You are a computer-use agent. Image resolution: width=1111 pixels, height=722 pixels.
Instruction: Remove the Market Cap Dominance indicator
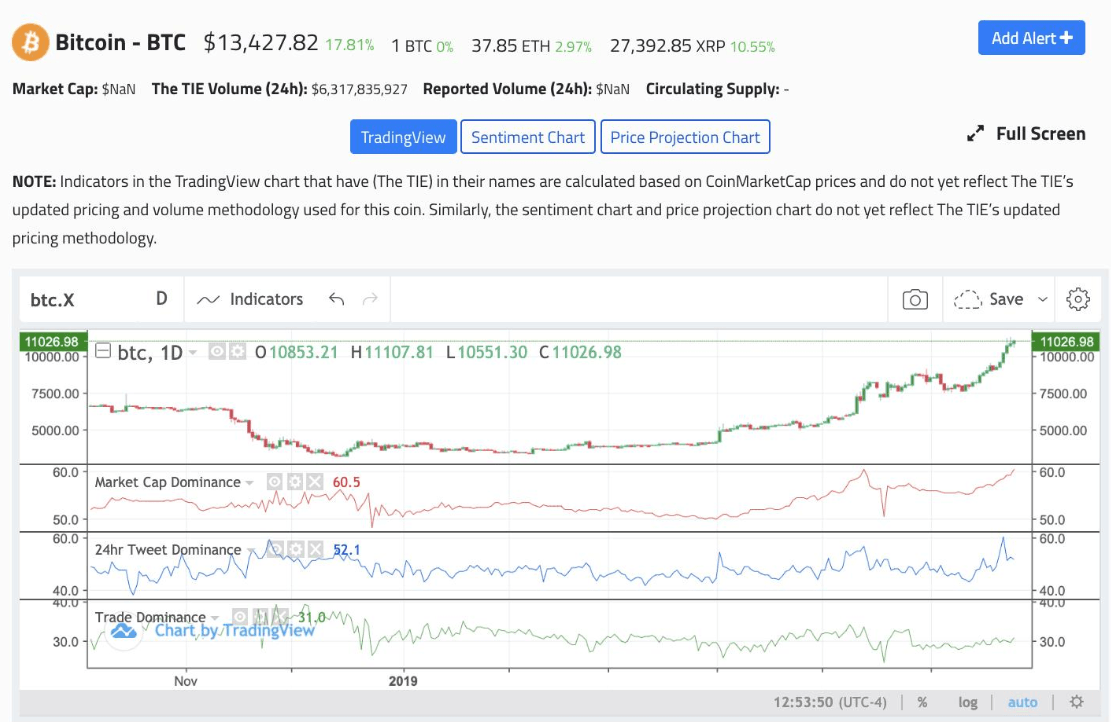click(315, 483)
